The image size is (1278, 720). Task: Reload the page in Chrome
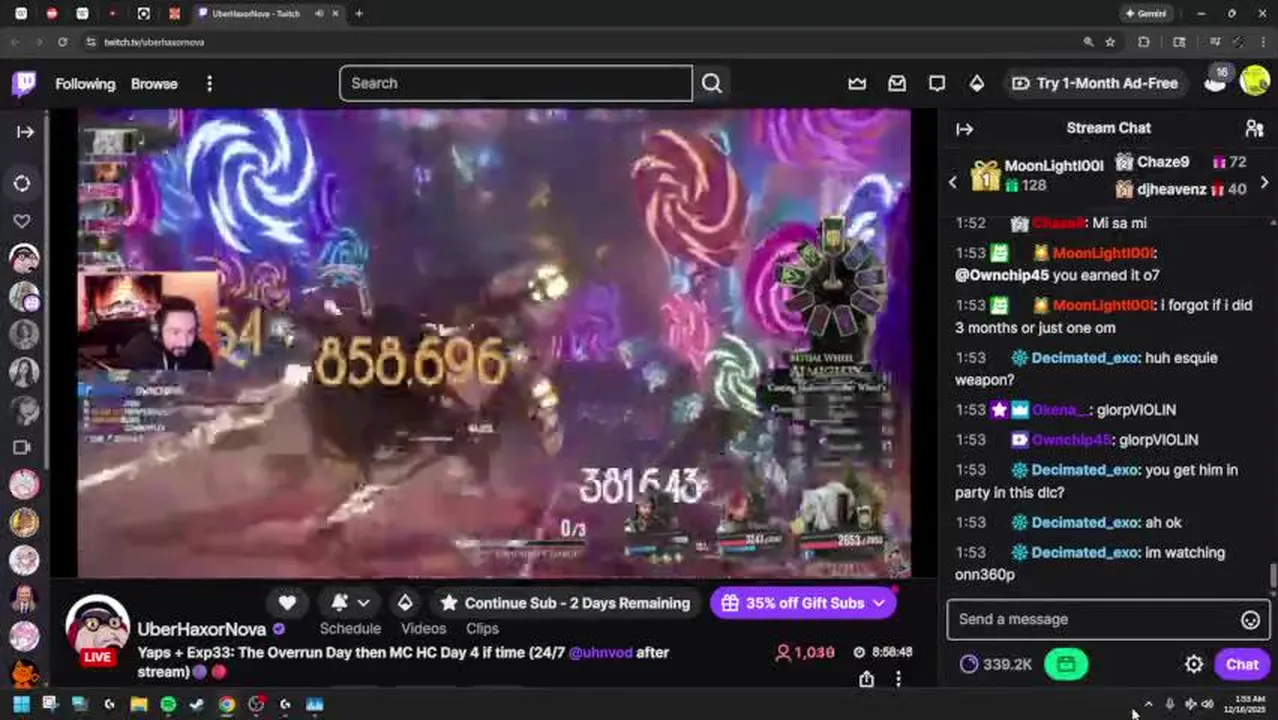[62, 42]
